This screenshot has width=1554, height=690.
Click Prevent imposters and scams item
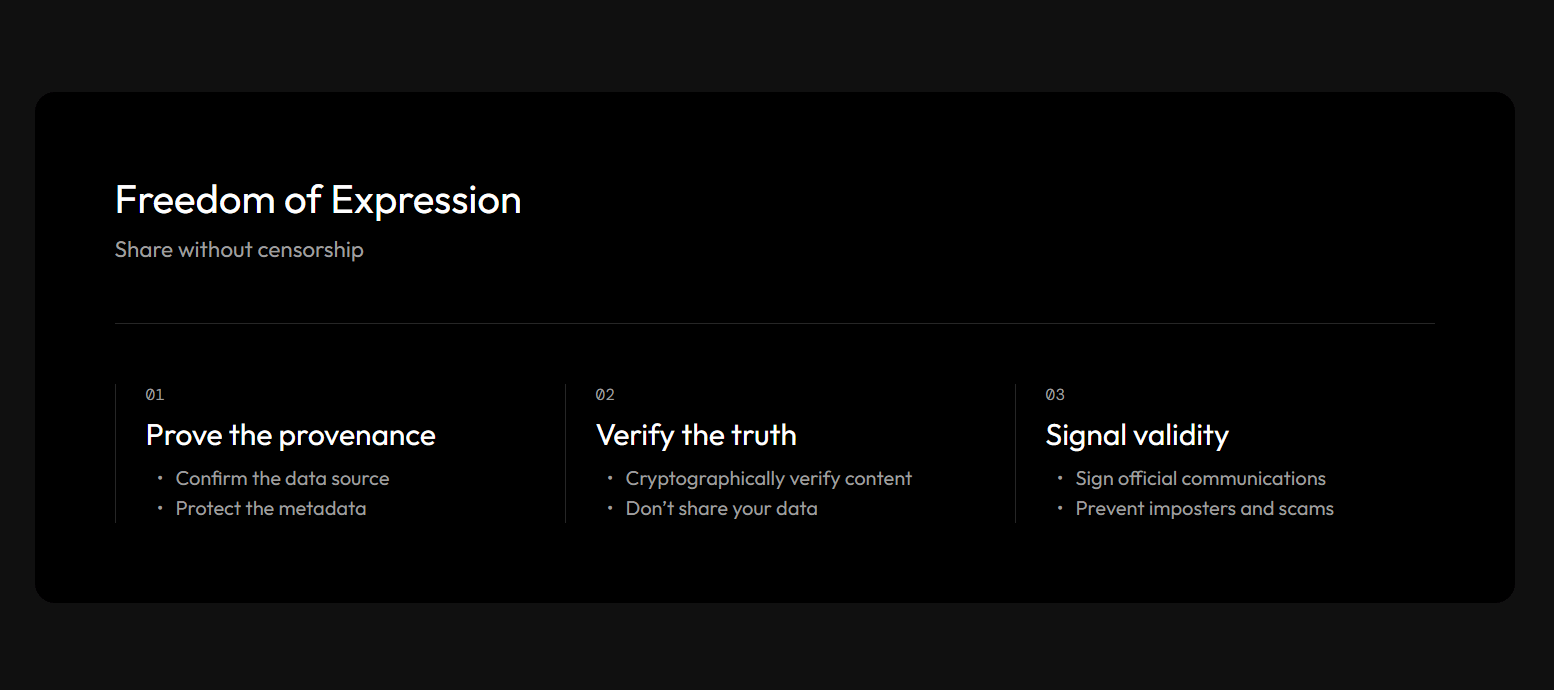pyautogui.click(x=1204, y=509)
